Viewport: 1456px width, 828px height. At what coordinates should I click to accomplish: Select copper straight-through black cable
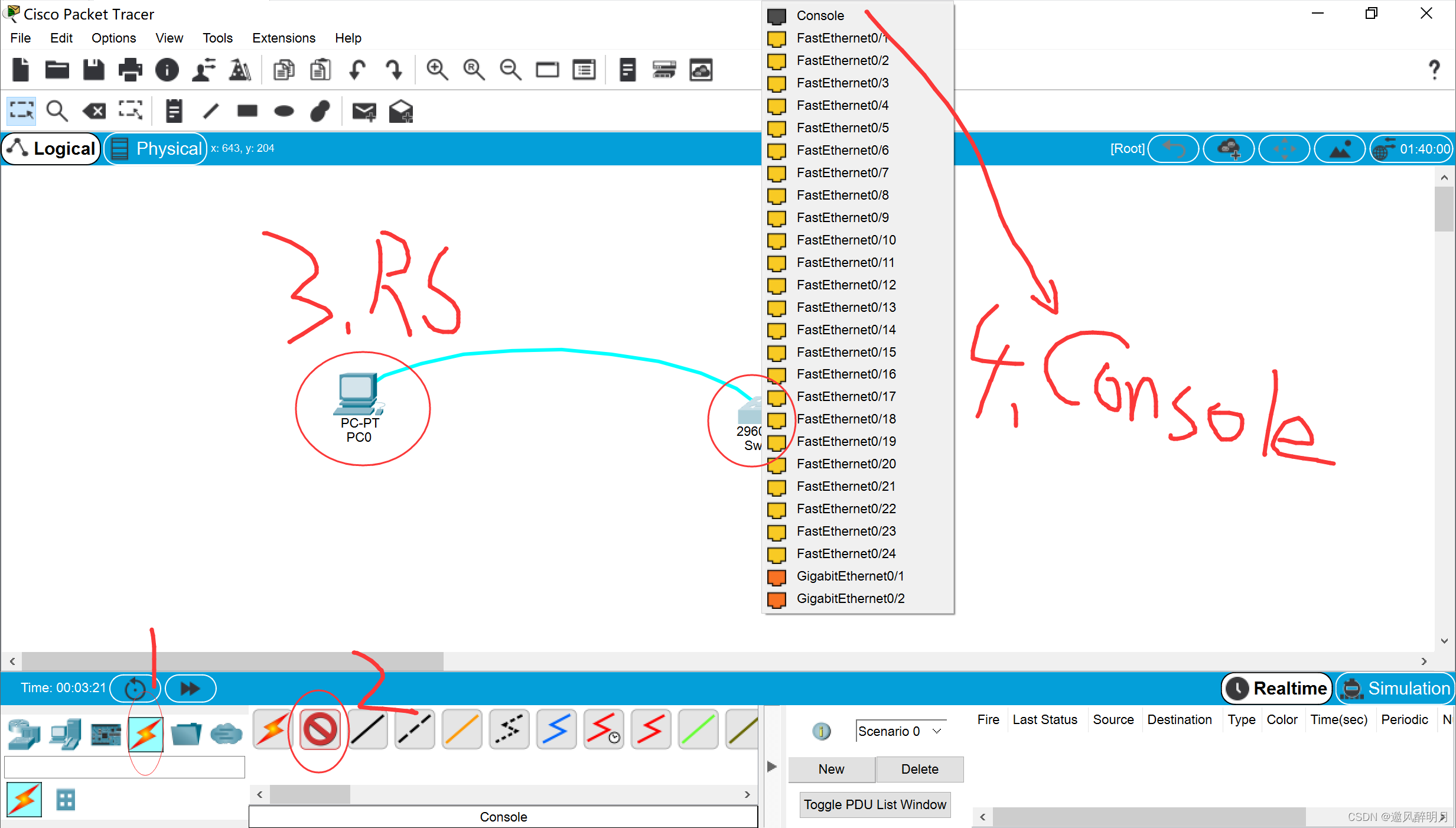click(x=367, y=730)
